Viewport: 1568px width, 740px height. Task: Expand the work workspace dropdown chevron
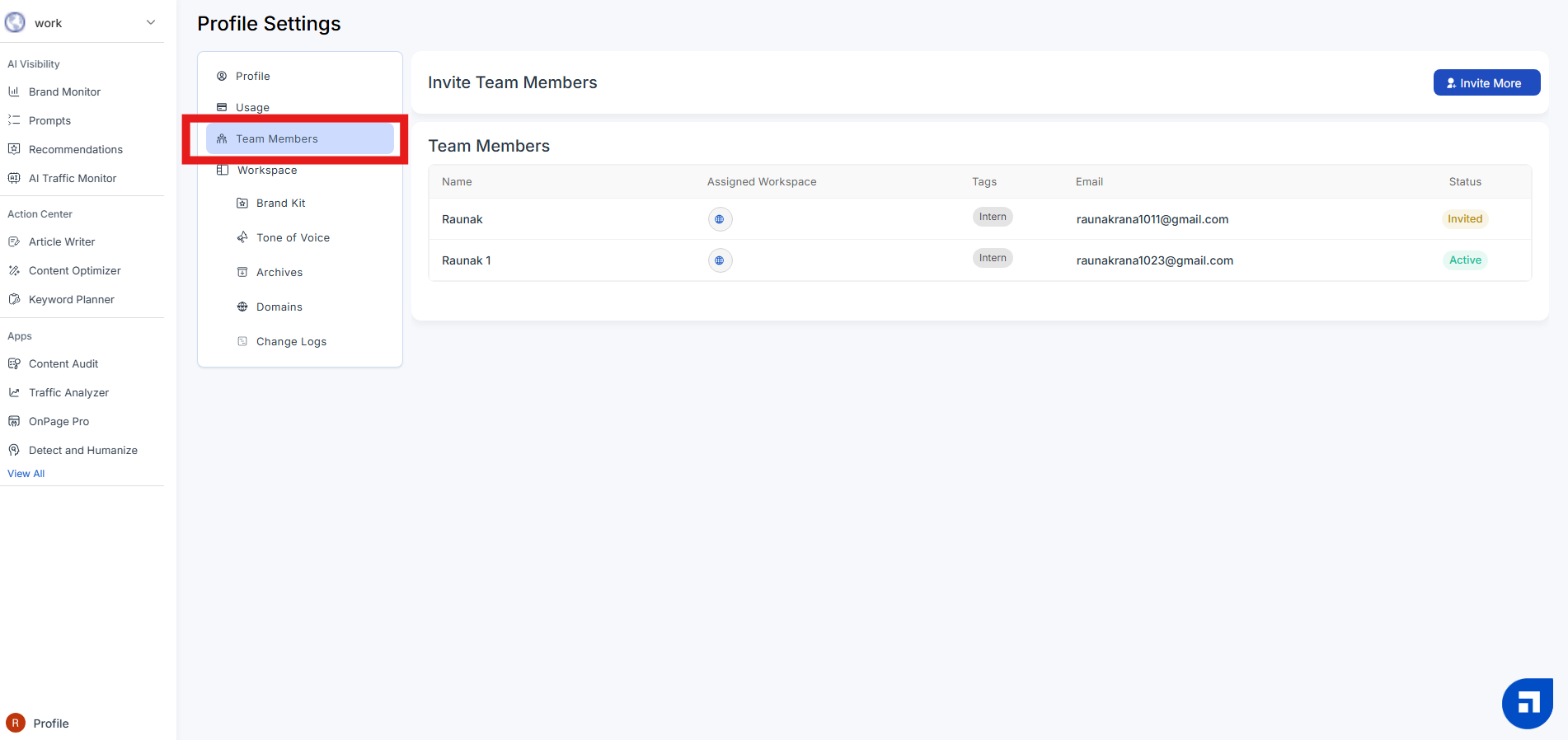coord(151,22)
